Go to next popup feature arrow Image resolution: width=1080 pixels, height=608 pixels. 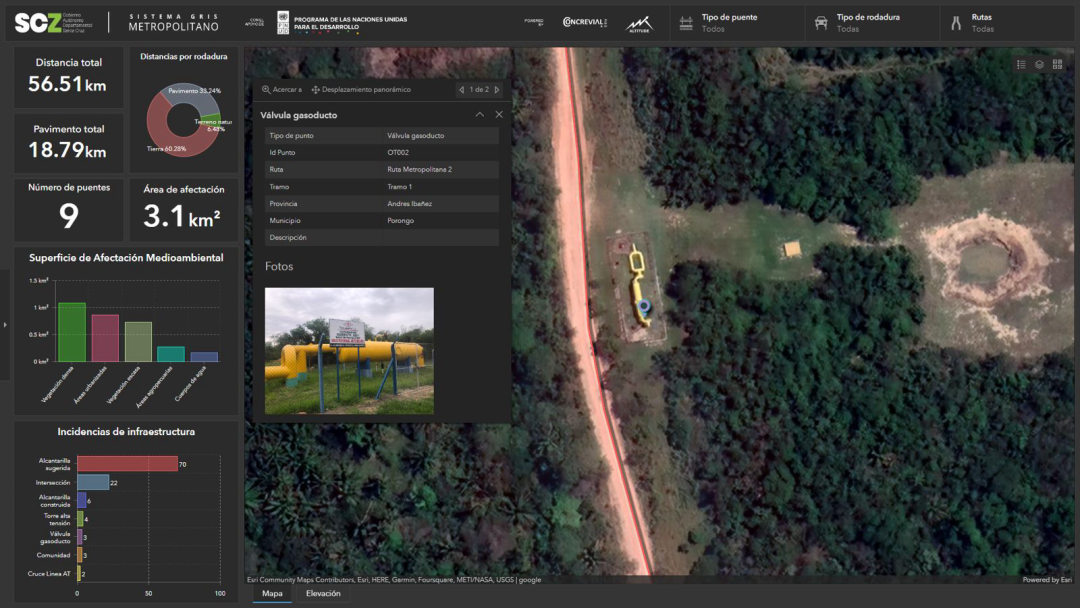[497, 90]
